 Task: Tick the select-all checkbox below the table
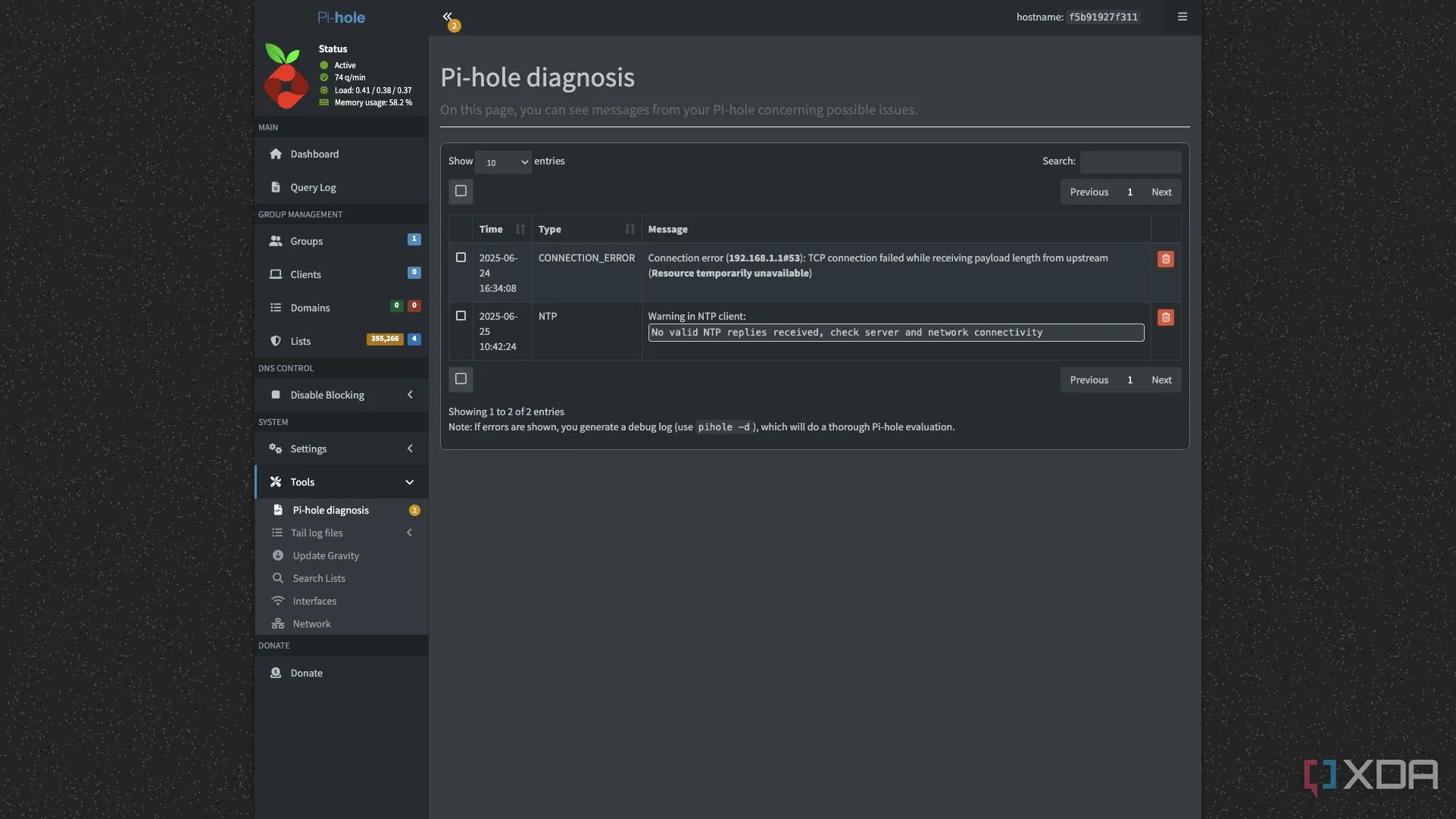pos(461,379)
